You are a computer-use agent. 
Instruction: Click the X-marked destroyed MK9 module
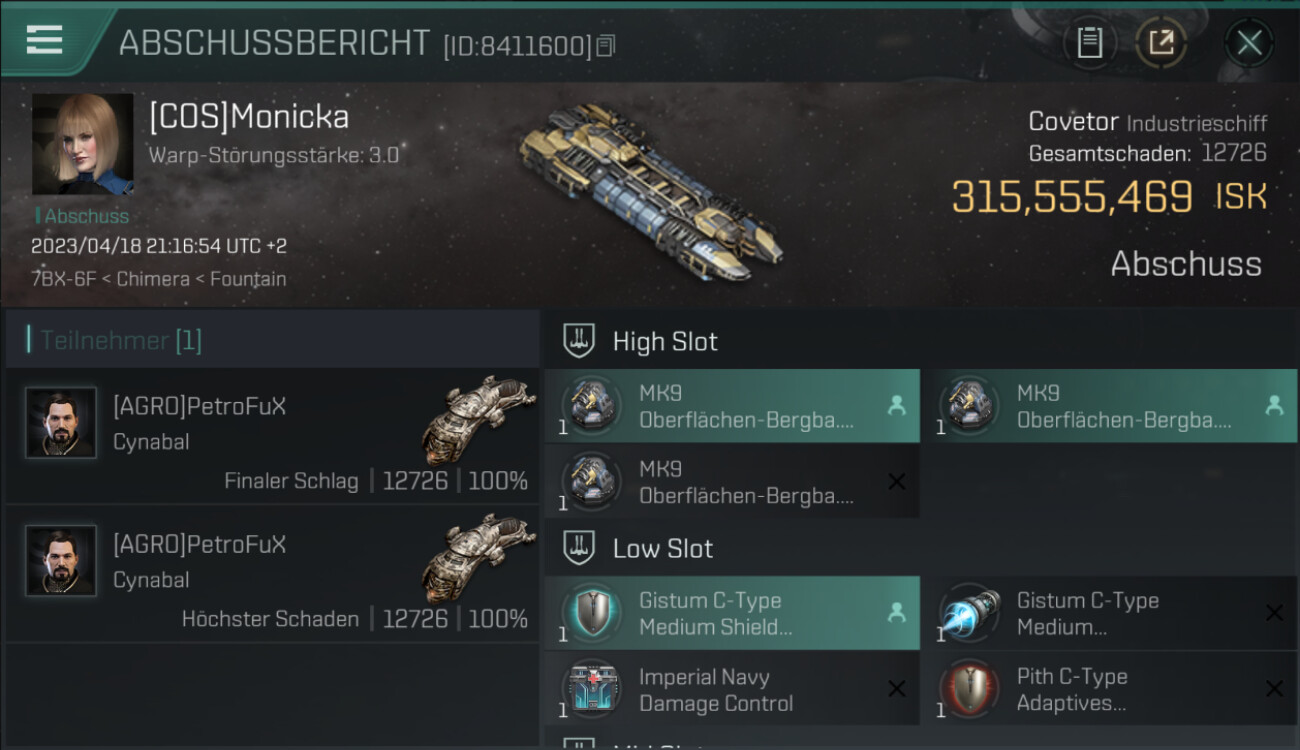click(732, 482)
